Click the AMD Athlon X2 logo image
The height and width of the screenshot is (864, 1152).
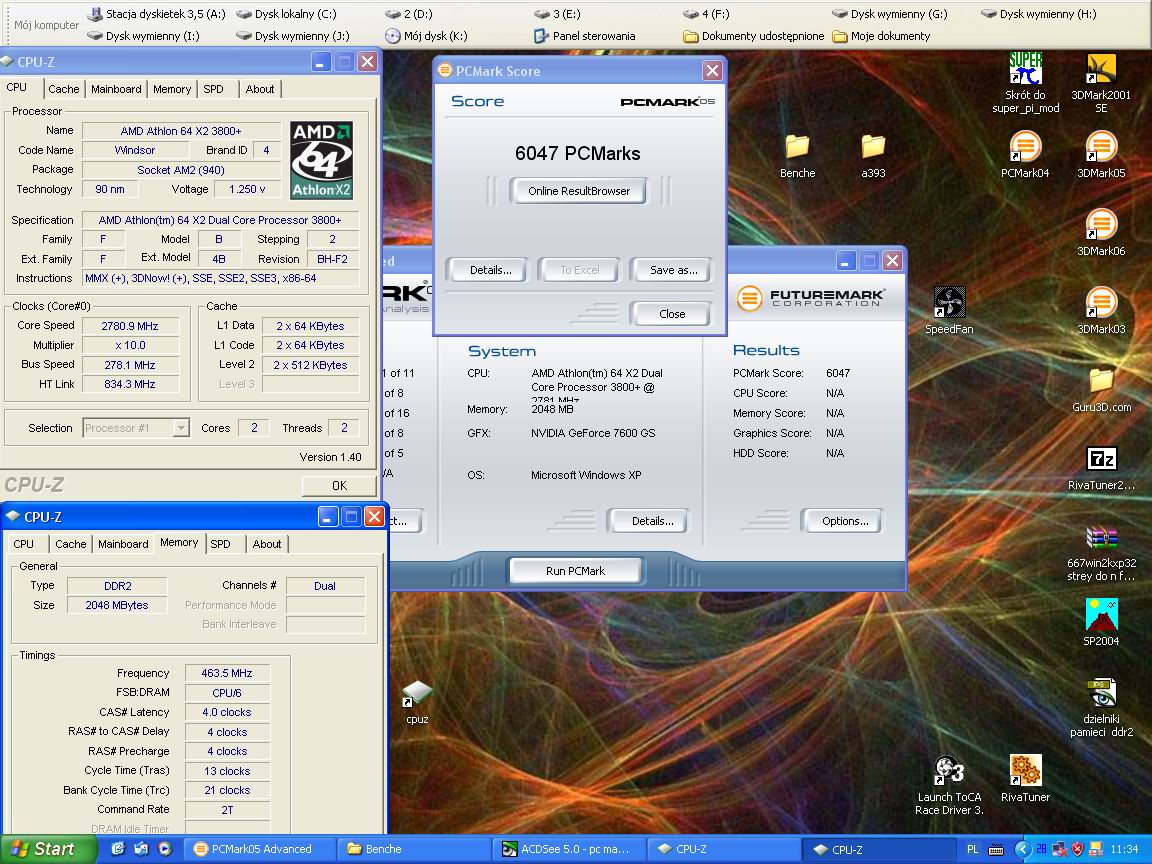[x=321, y=160]
